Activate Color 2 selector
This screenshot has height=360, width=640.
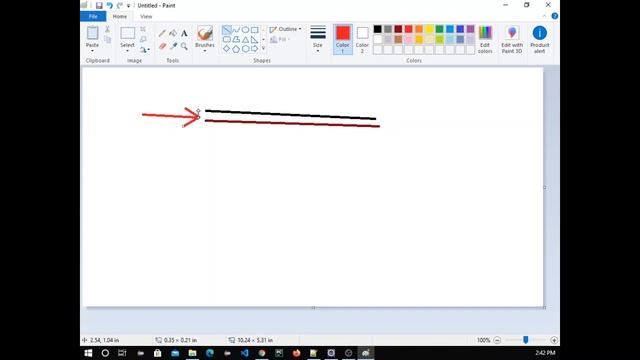point(362,39)
